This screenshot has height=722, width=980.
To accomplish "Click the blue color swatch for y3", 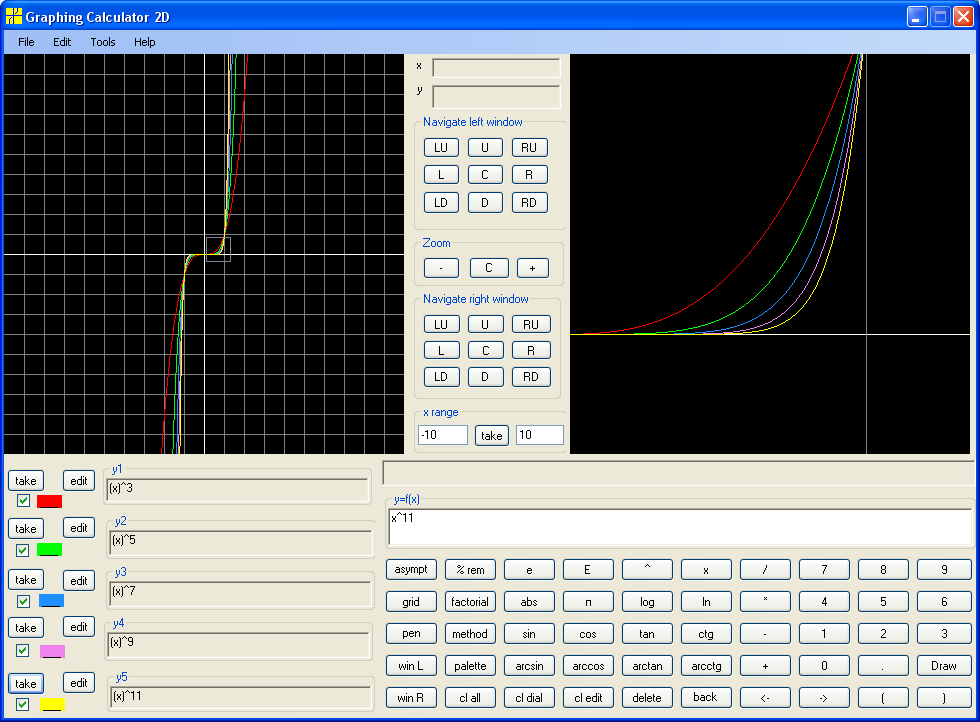I will pyautogui.click(x=51, y=601).
